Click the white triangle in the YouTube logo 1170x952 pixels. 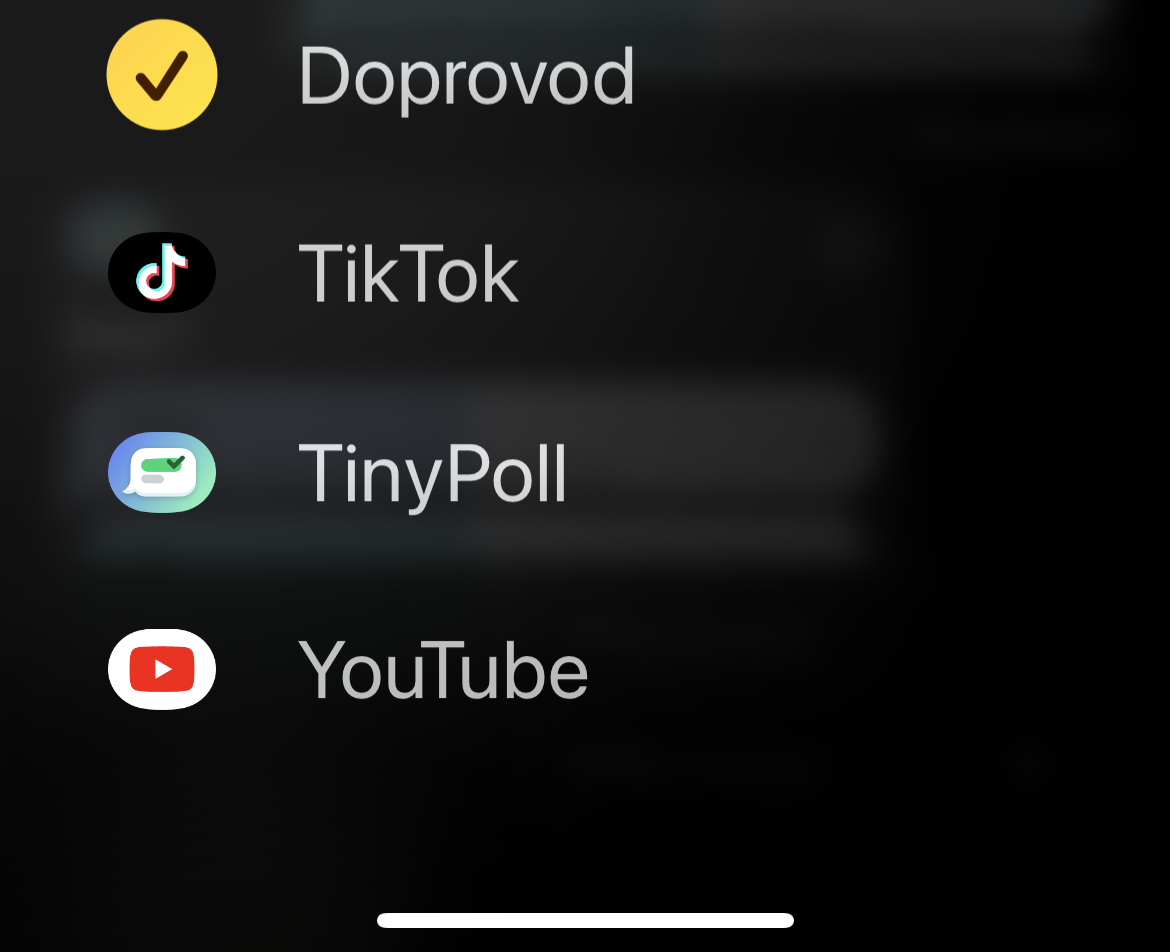163,669
